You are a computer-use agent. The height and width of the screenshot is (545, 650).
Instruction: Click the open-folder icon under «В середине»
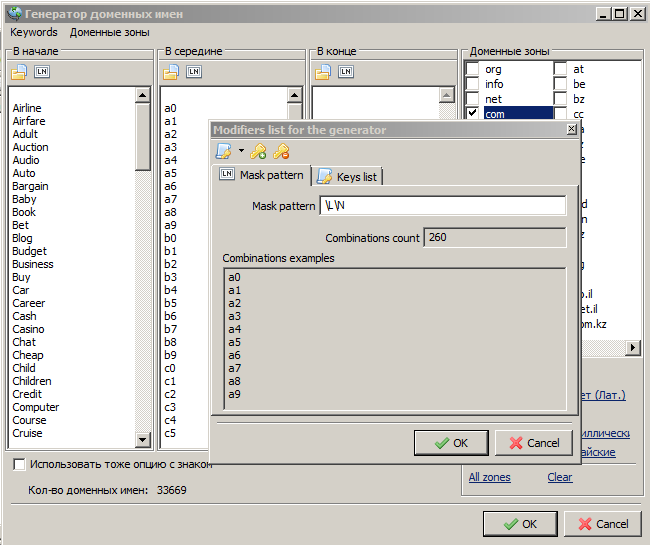tap(171, 72)
